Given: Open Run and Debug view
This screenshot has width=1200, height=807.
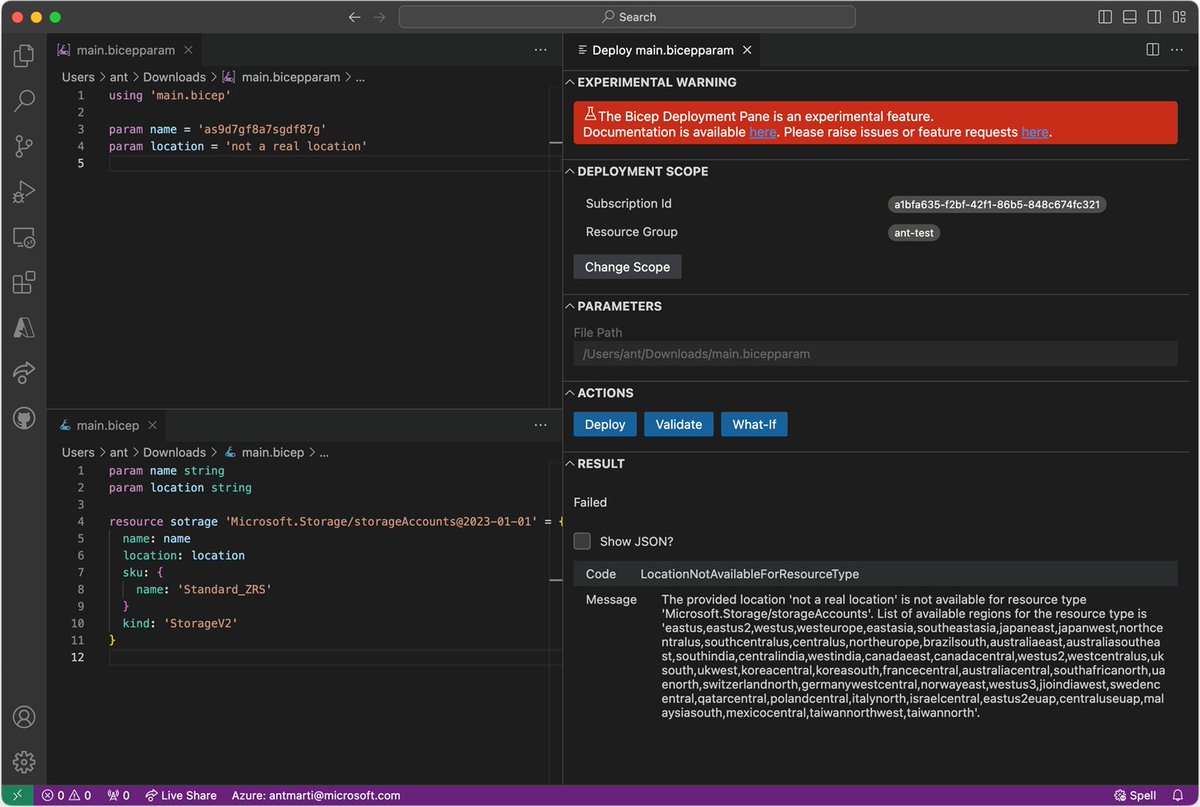Looking at the screenshot, I should [x=24, y=192].
